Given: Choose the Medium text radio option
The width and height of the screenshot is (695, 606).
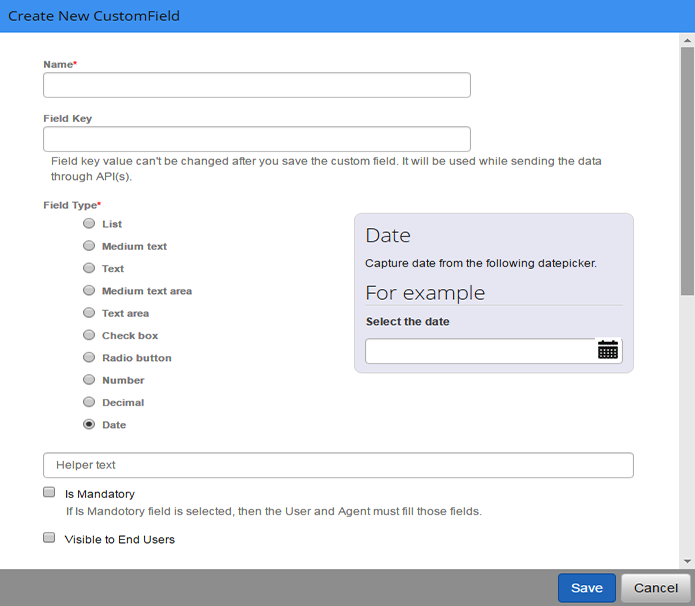Looking at the screenshot, I should 89,246.
